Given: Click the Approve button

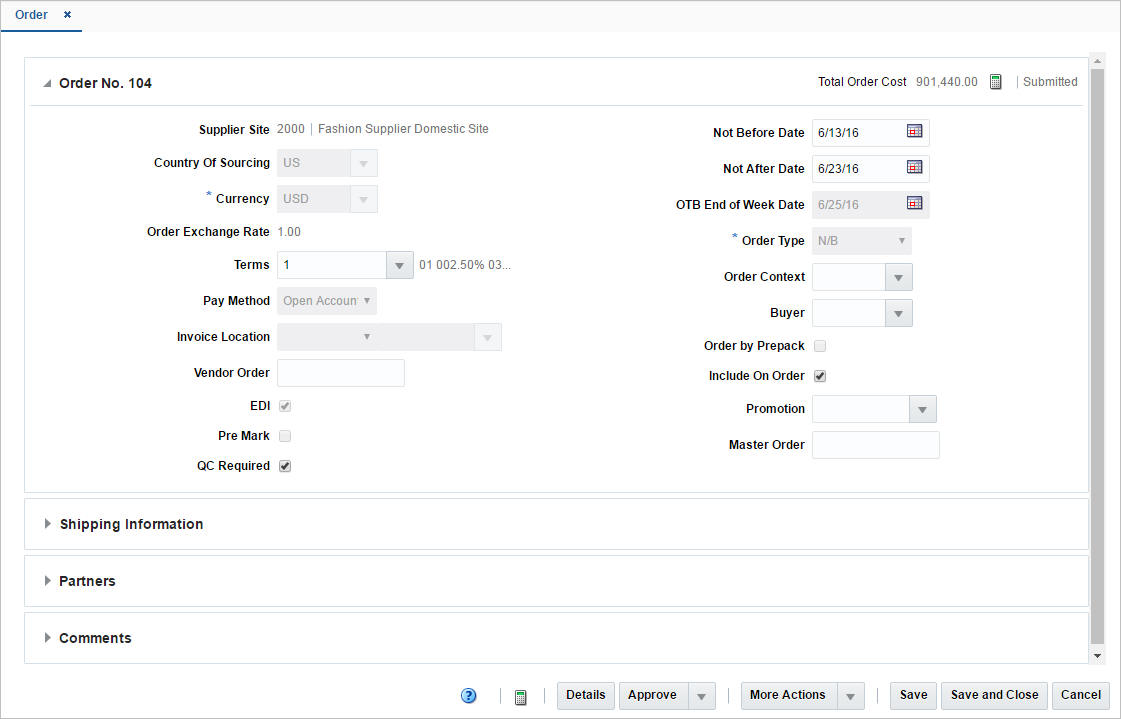Looking at the screenshot, I should coord(653,695).
